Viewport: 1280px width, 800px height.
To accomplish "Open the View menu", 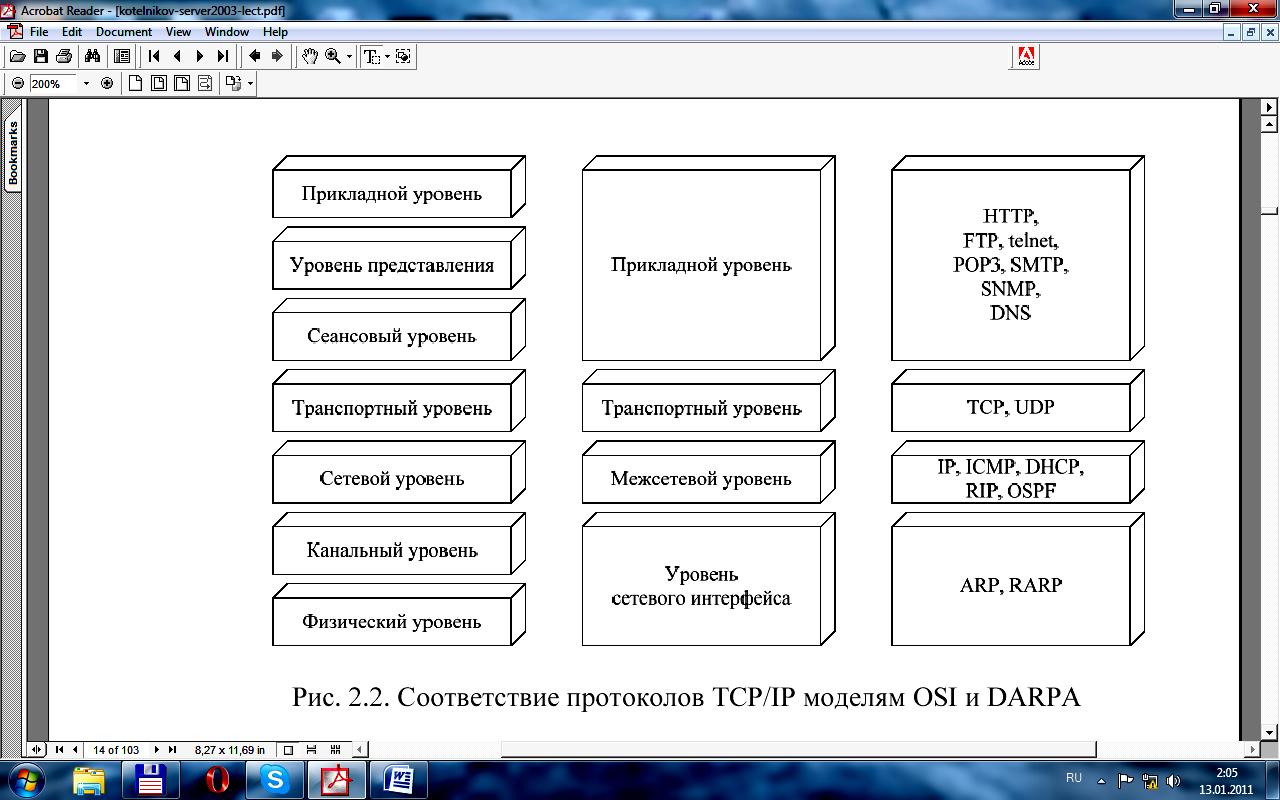I will pos(178,32).
